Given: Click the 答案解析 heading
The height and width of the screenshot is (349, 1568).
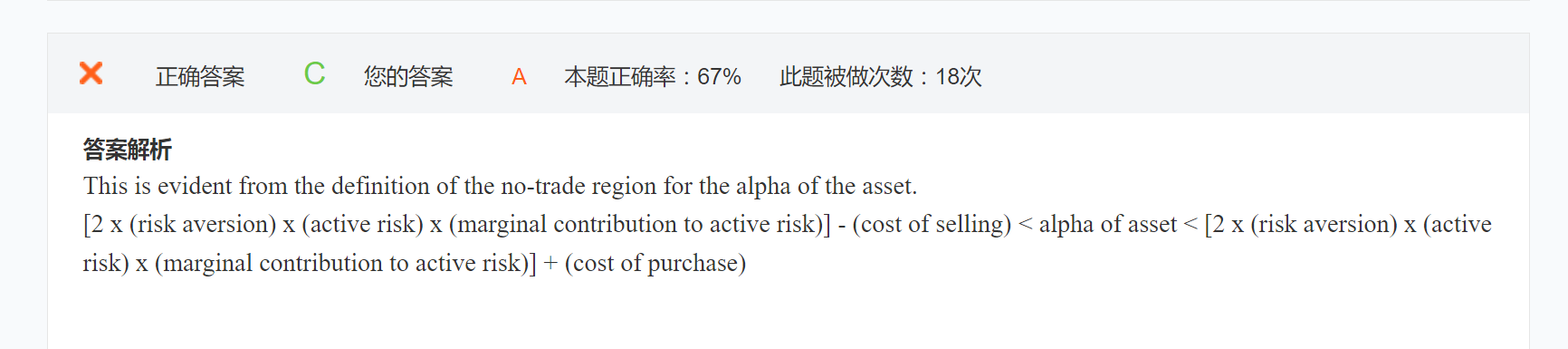Looking at the screenshot, I should point(127,149).
